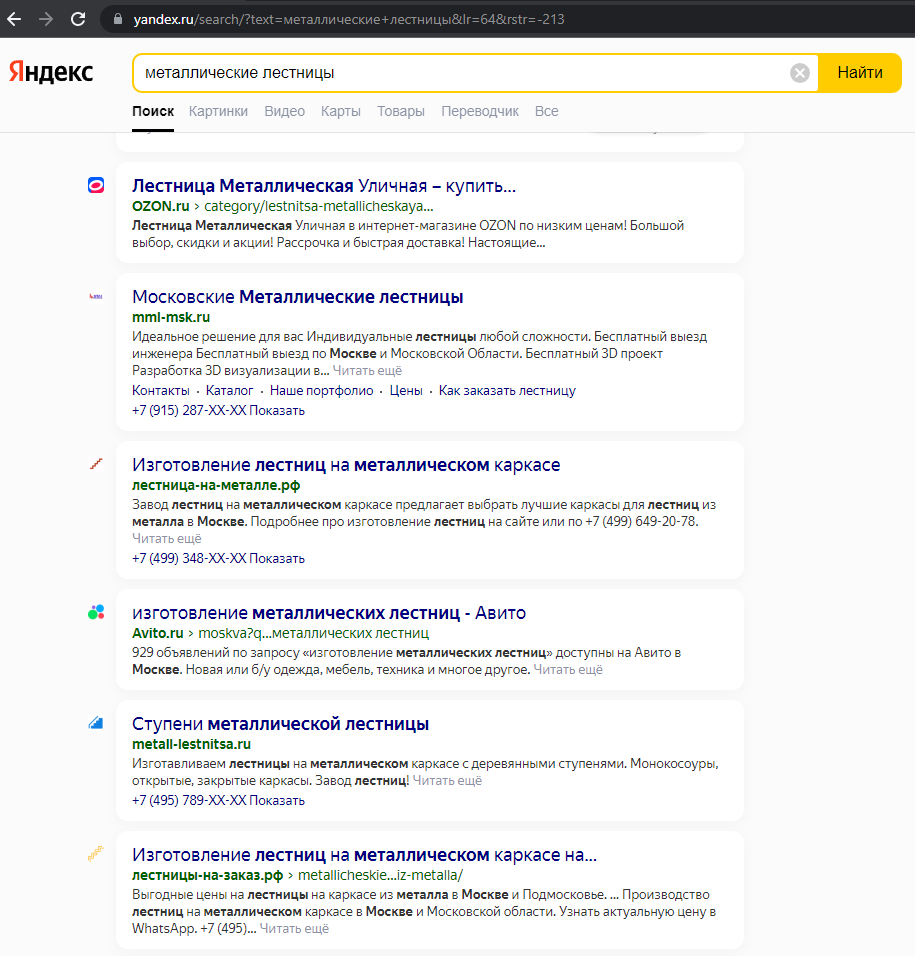Image resolution: width=915 pixels, height=956 pixels.
Task: Open the изготовление металлических лестниц - Авито title
Action: pyautogui.click(x=329, y=613)
